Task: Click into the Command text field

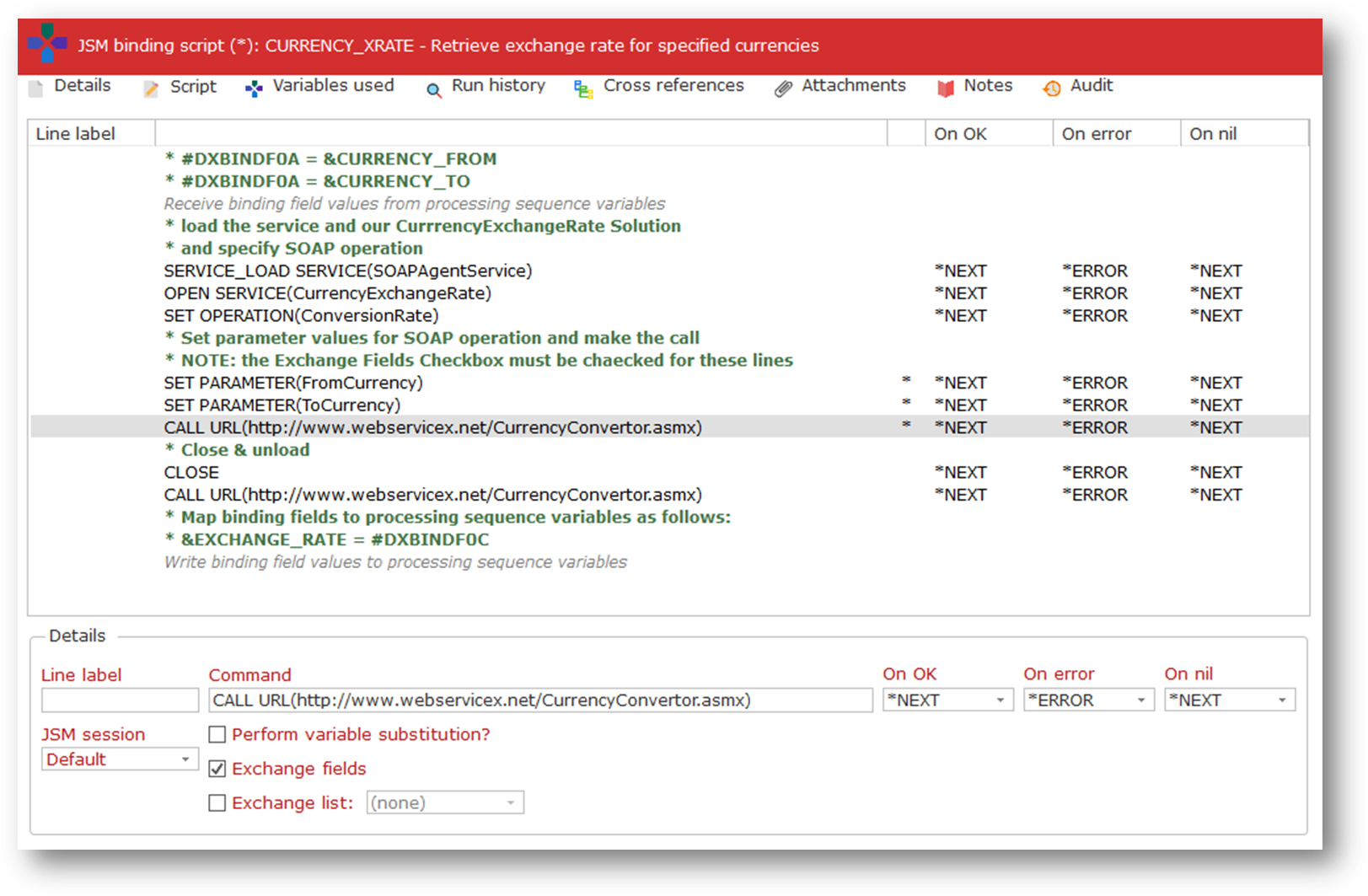Action: 539,700
